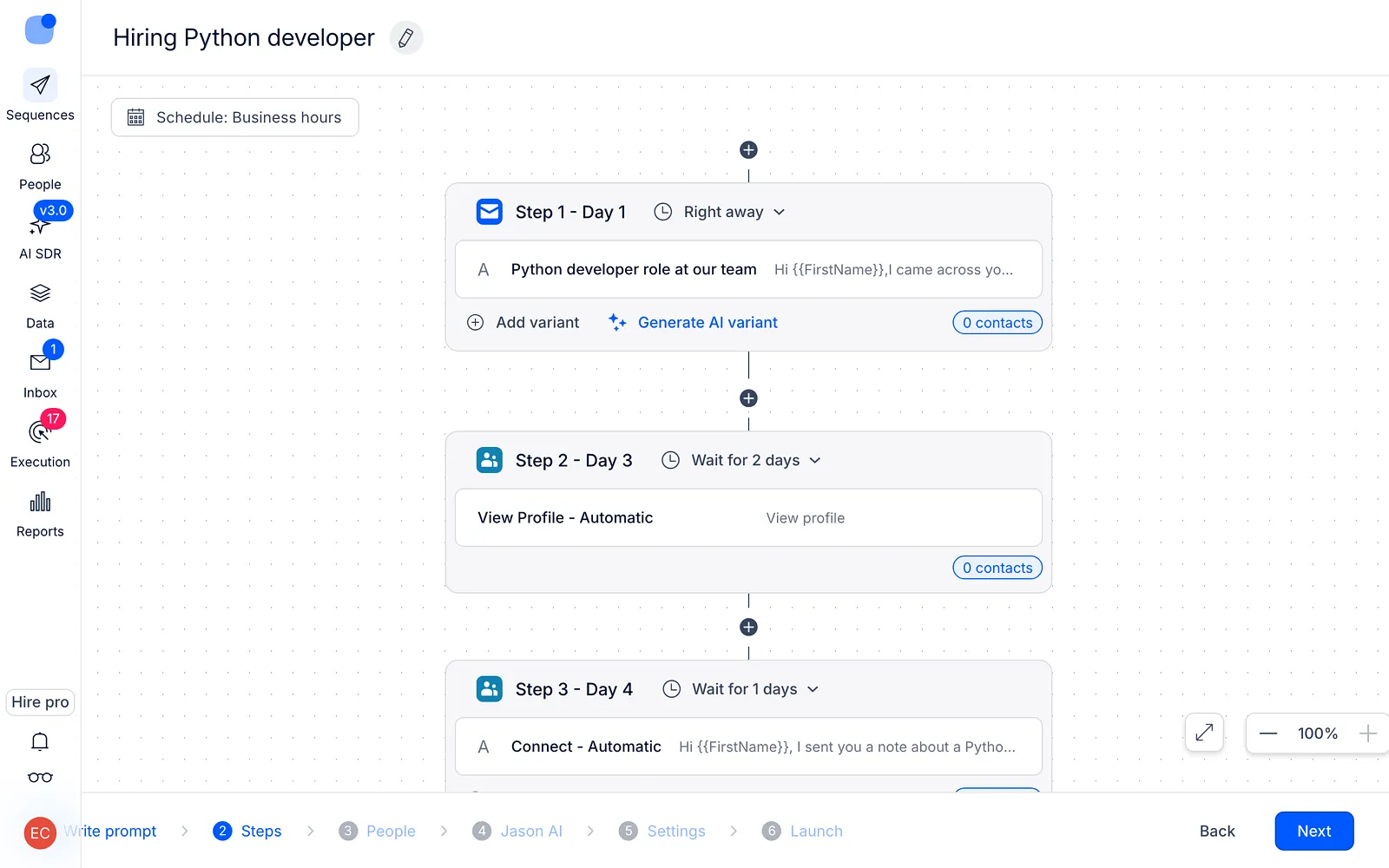Viewport: 1389px width, 868px height.
Task: Go to the Jason AI wizard step
Action: pyautogui.click(x=517, y=831)
